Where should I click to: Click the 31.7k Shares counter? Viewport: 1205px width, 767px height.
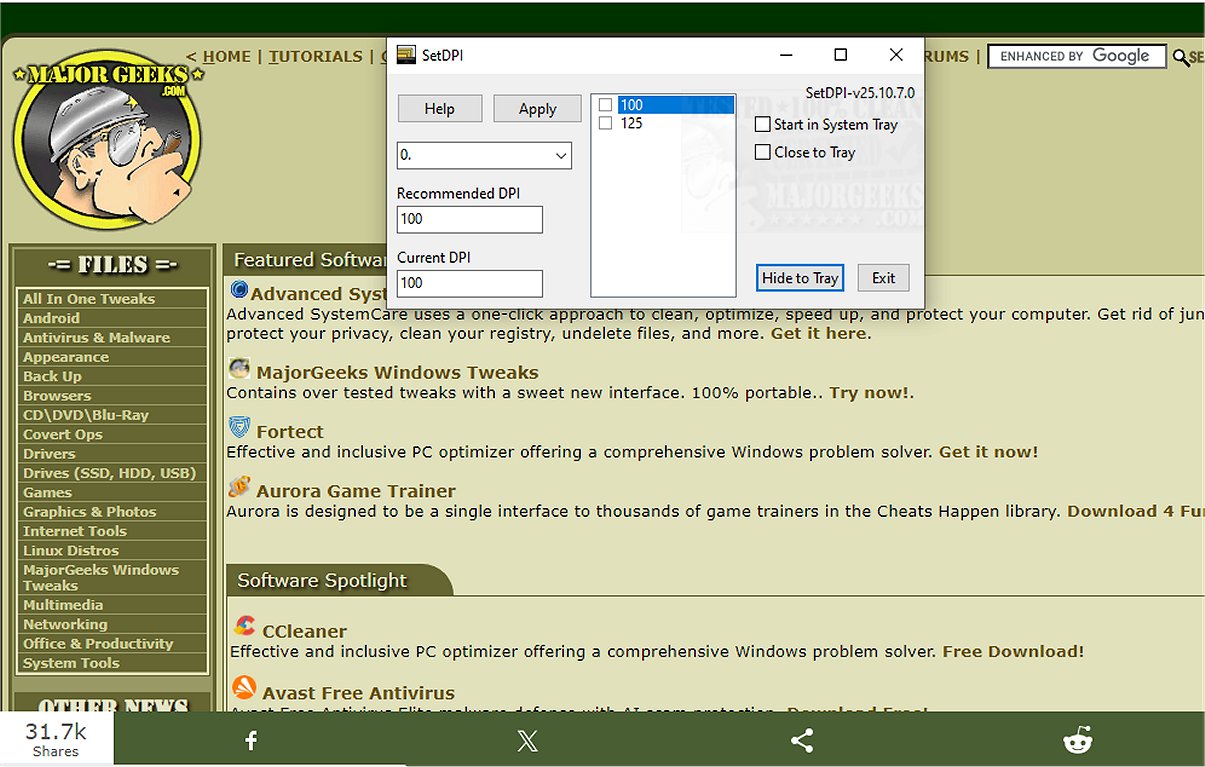[56, 739]
